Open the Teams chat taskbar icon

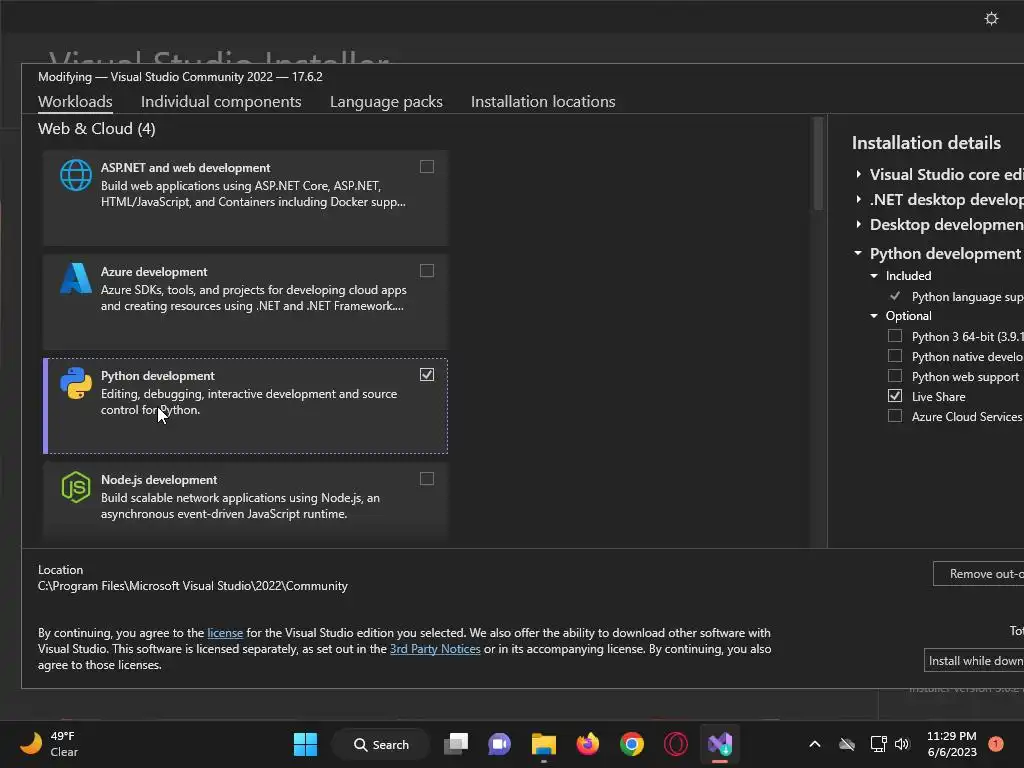[x=500, y=744]
